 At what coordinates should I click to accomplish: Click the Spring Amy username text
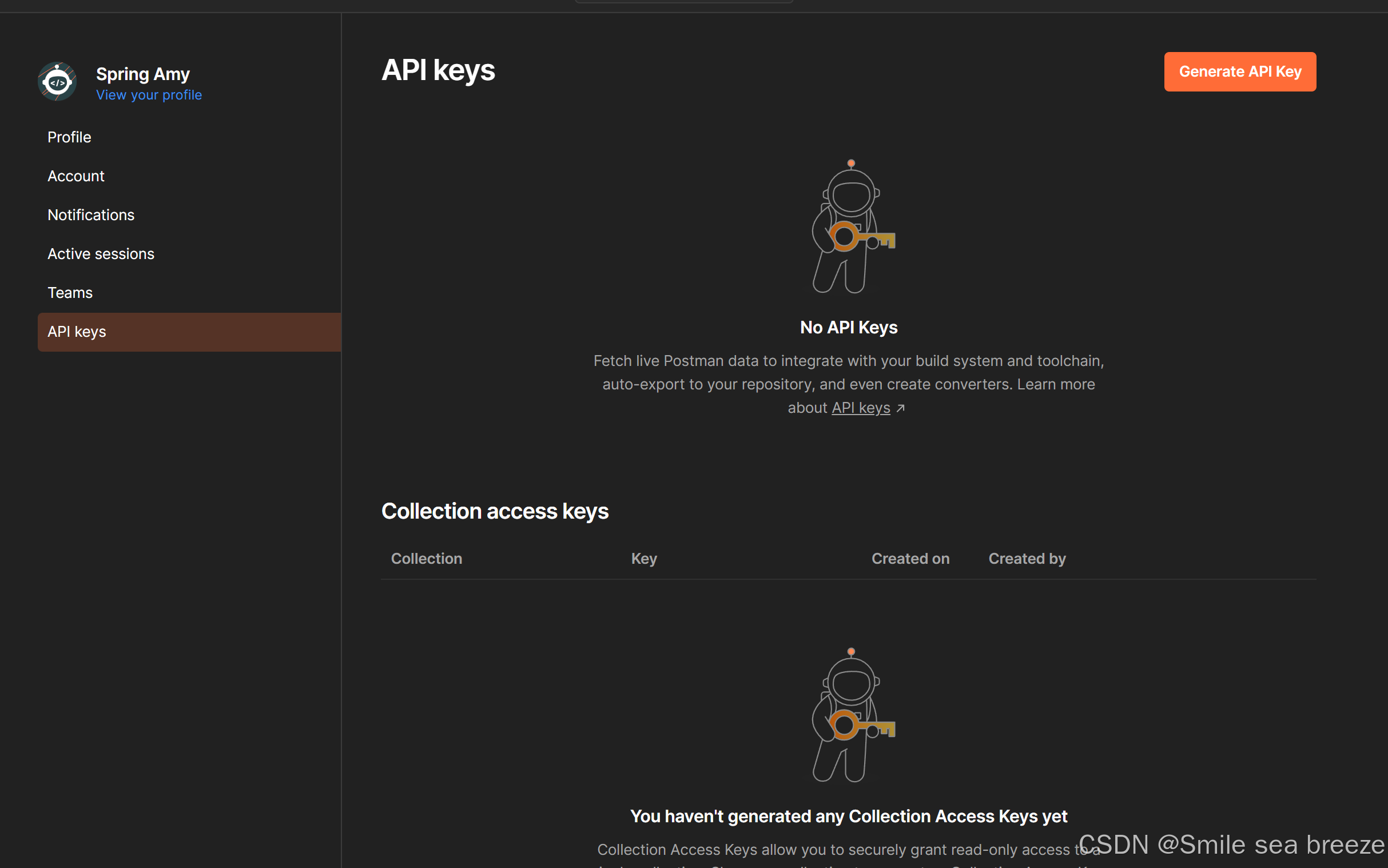tap(142, 74)
